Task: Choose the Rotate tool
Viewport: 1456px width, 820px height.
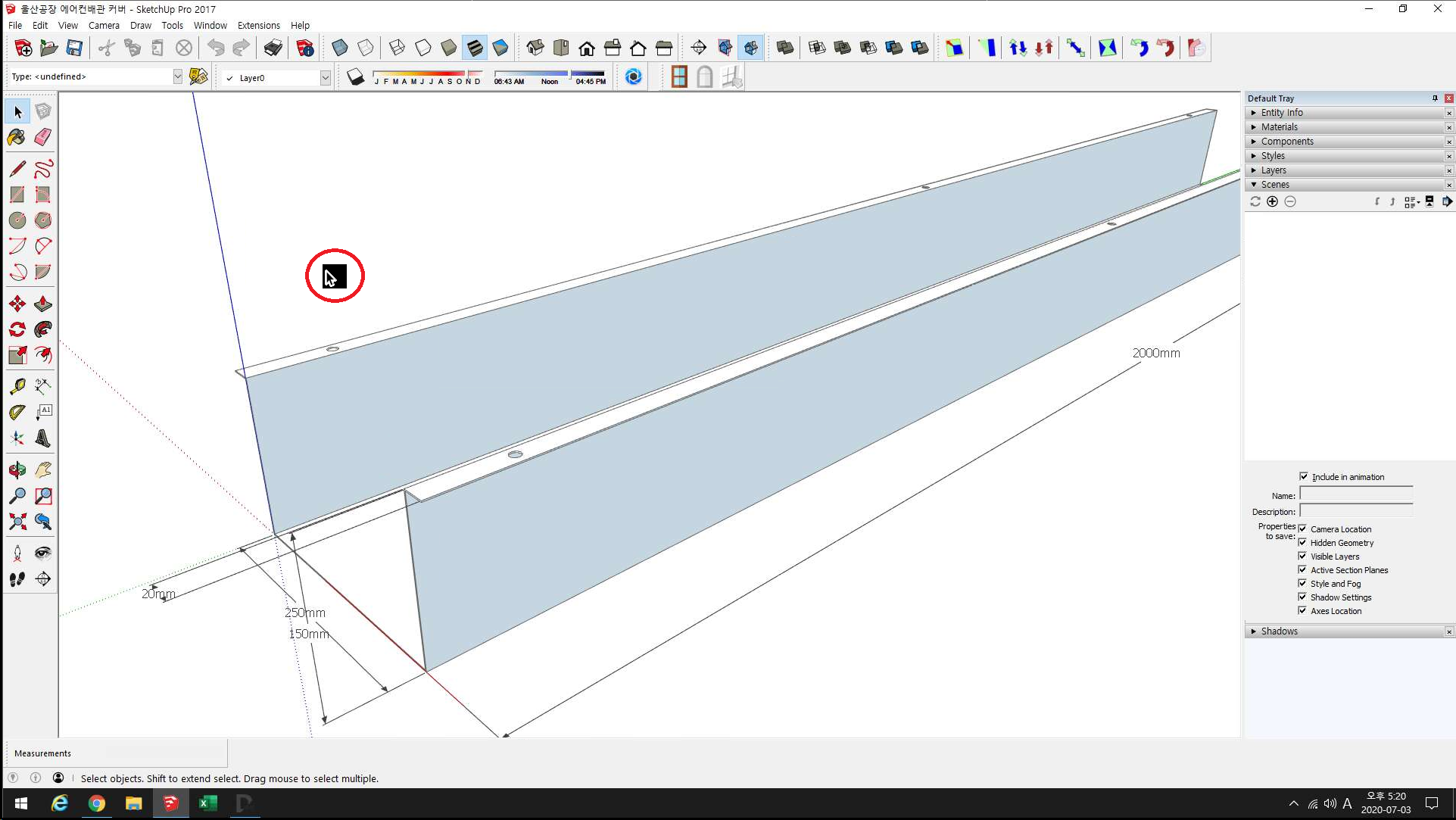Action: [17, 329]
